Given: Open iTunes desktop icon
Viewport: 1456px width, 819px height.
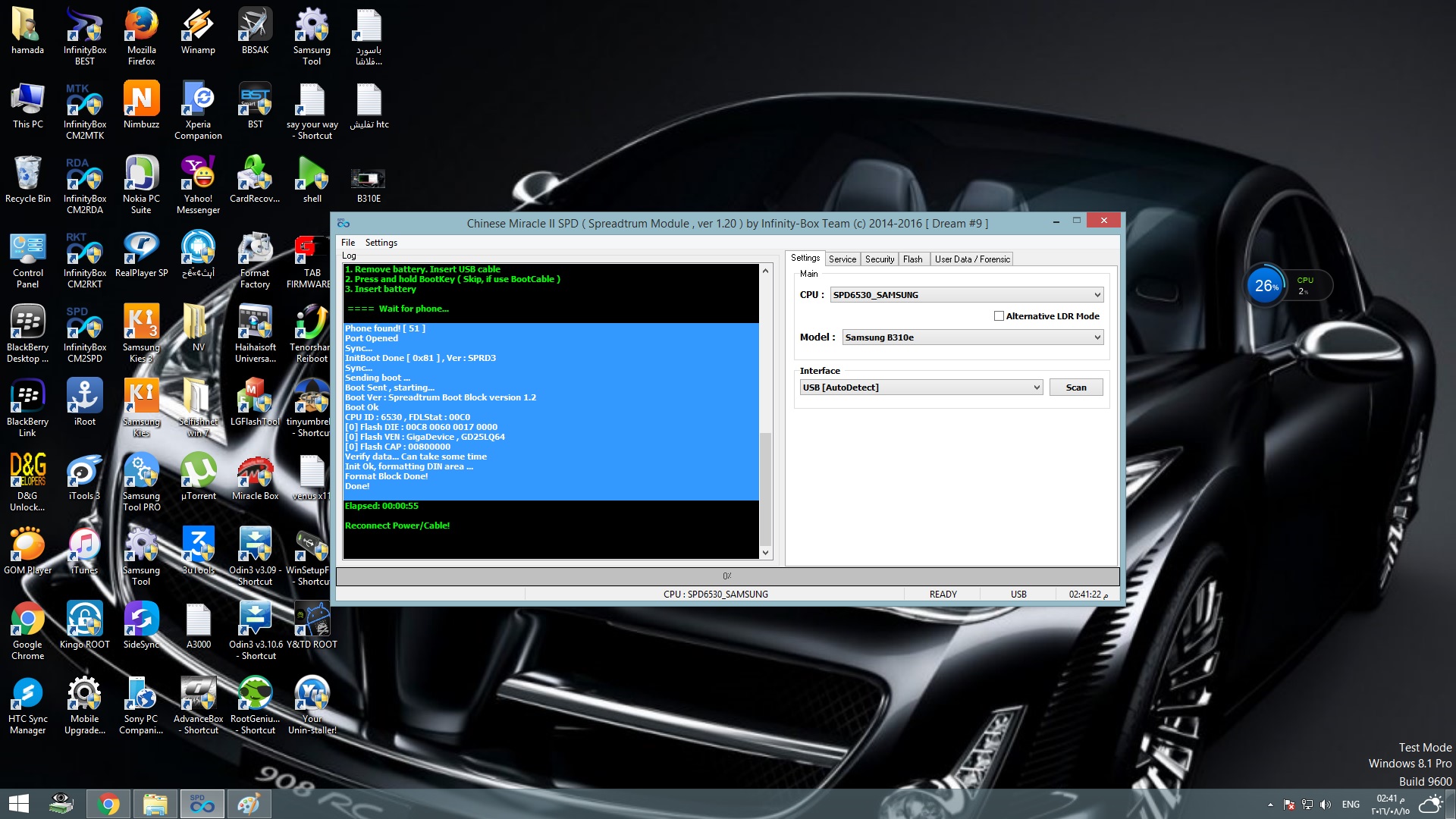Looking at the screenshot, I should point(85,551).
